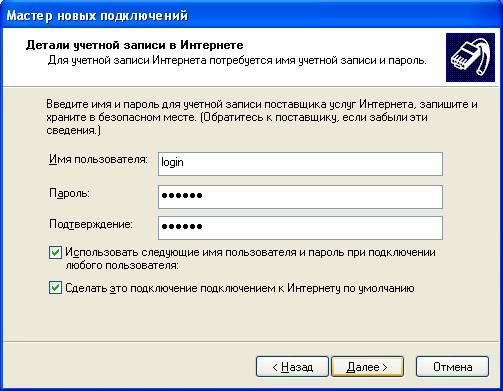Click the heading Детали учетной записи в Интернете
Image resolution: width=503 pixels, height=391 pixels.
134,45
